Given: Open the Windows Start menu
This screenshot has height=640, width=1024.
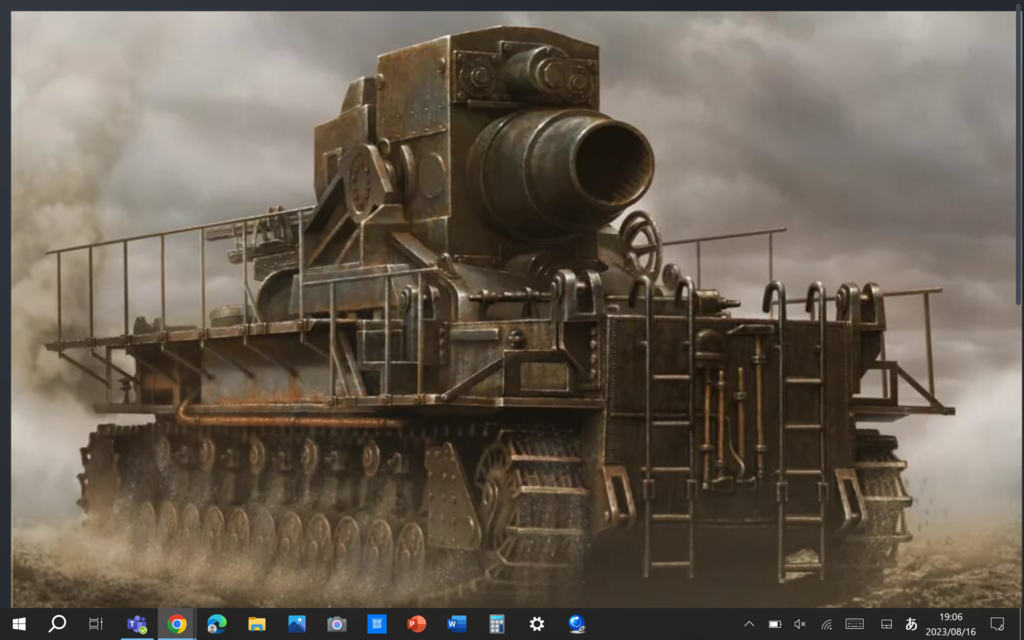Looking at the screenshot, I should click(x=19, y=624).
